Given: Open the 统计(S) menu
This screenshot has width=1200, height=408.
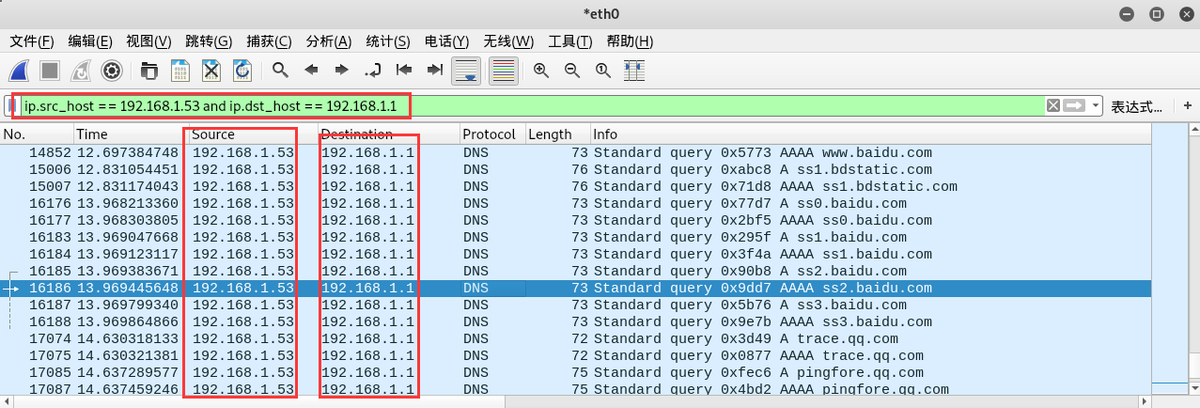Looking at the screenshot, I should 388,41.
